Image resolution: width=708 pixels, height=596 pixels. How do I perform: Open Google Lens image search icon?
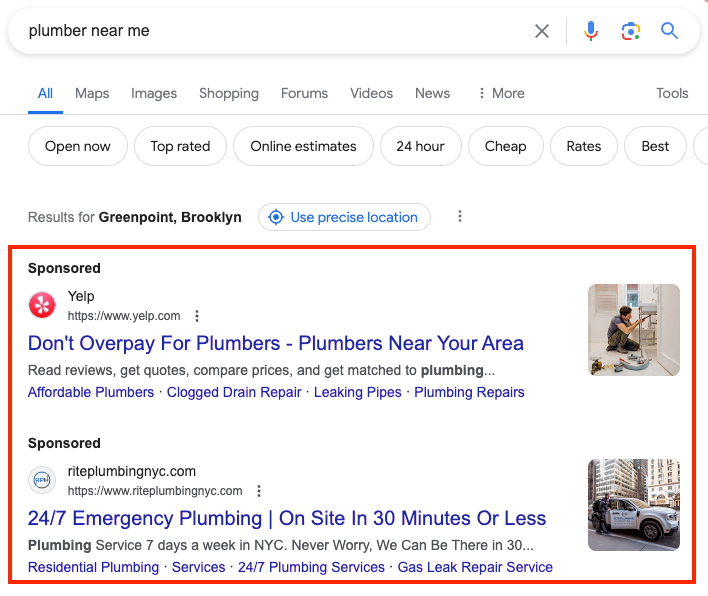click(630, 31)
